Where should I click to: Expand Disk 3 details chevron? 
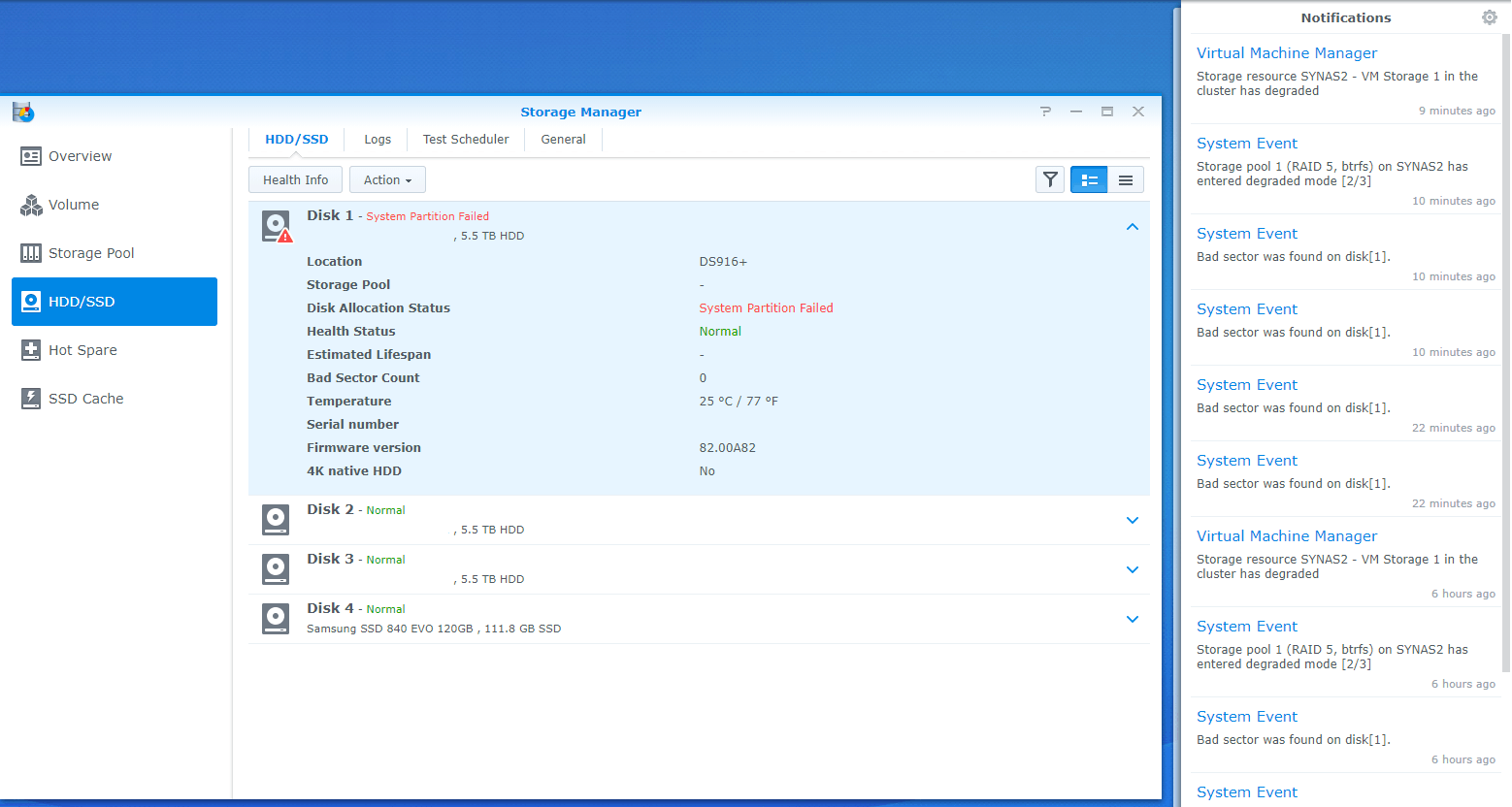1132,569
